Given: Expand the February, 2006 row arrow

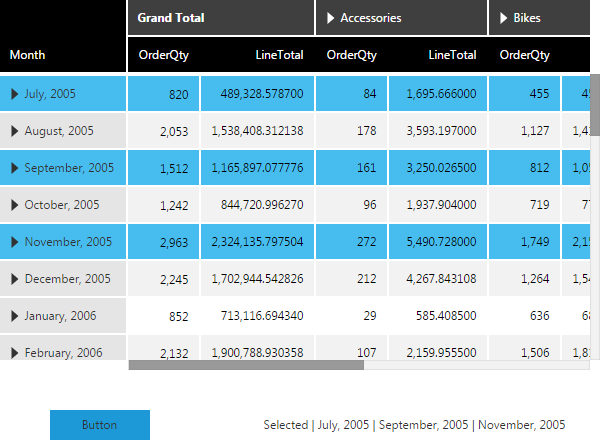Looking at the screenshot, I should pyautogui.click(x=15, y=352).
